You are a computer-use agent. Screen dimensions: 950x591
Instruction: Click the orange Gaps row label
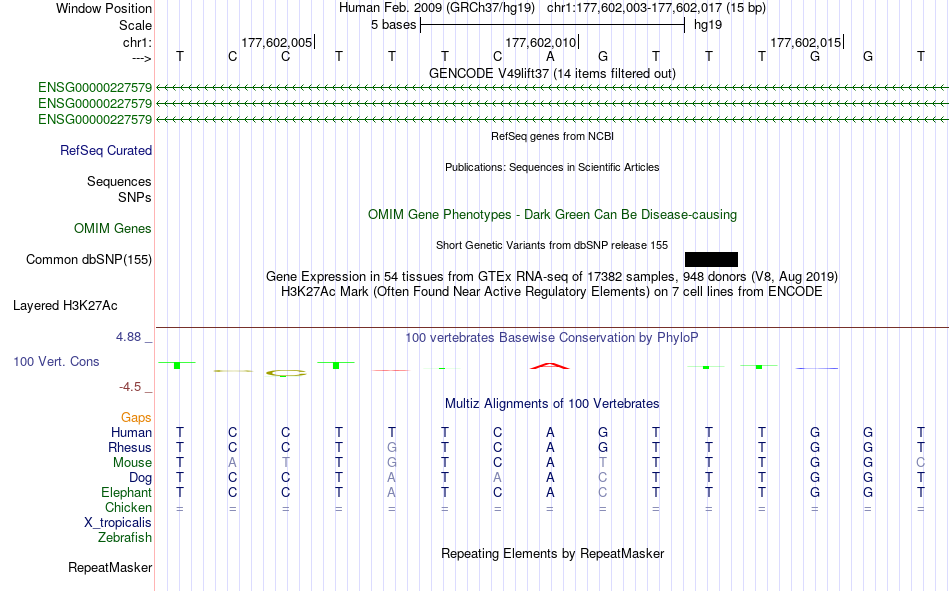click(136, 418)
